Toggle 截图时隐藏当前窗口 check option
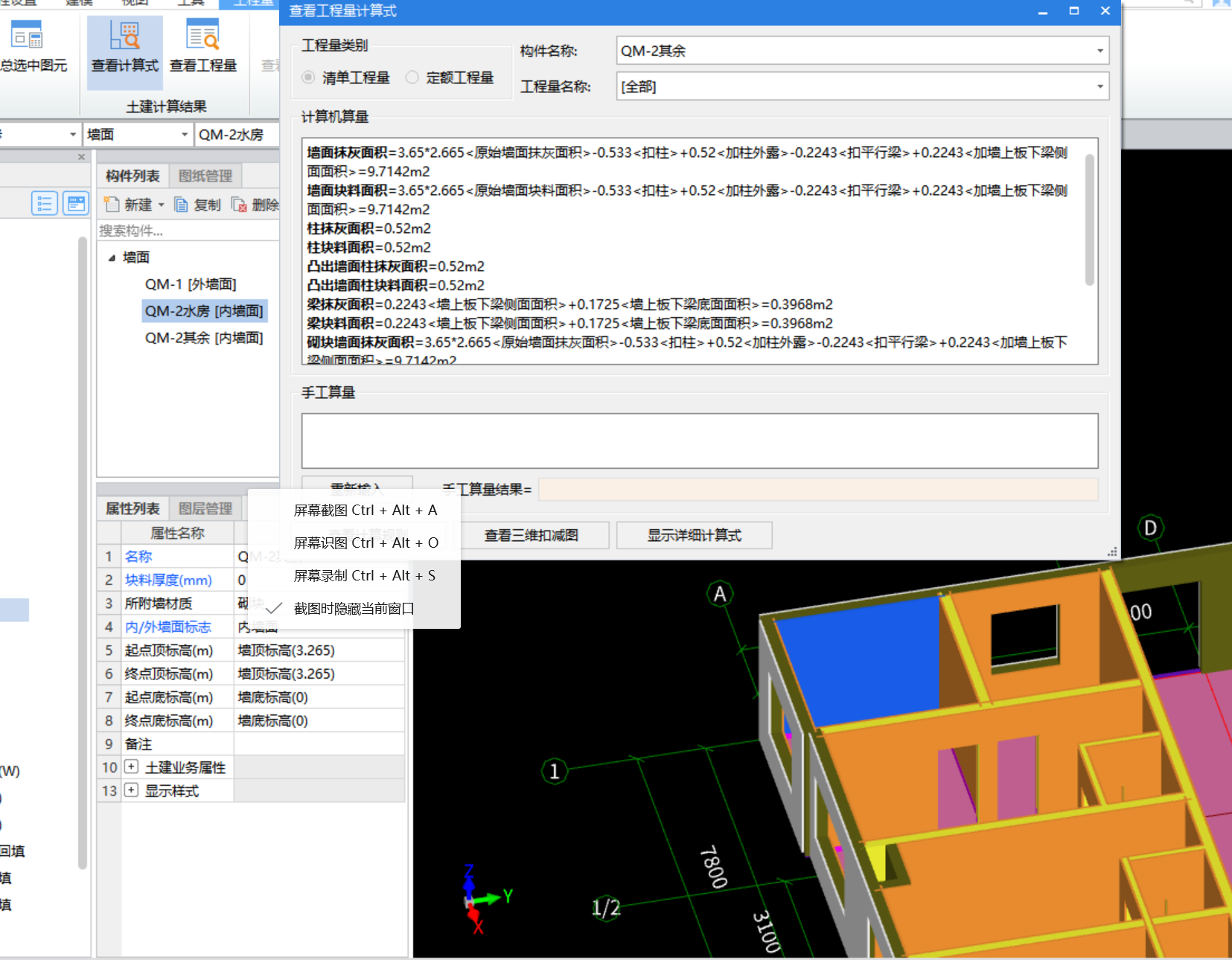 354,608
